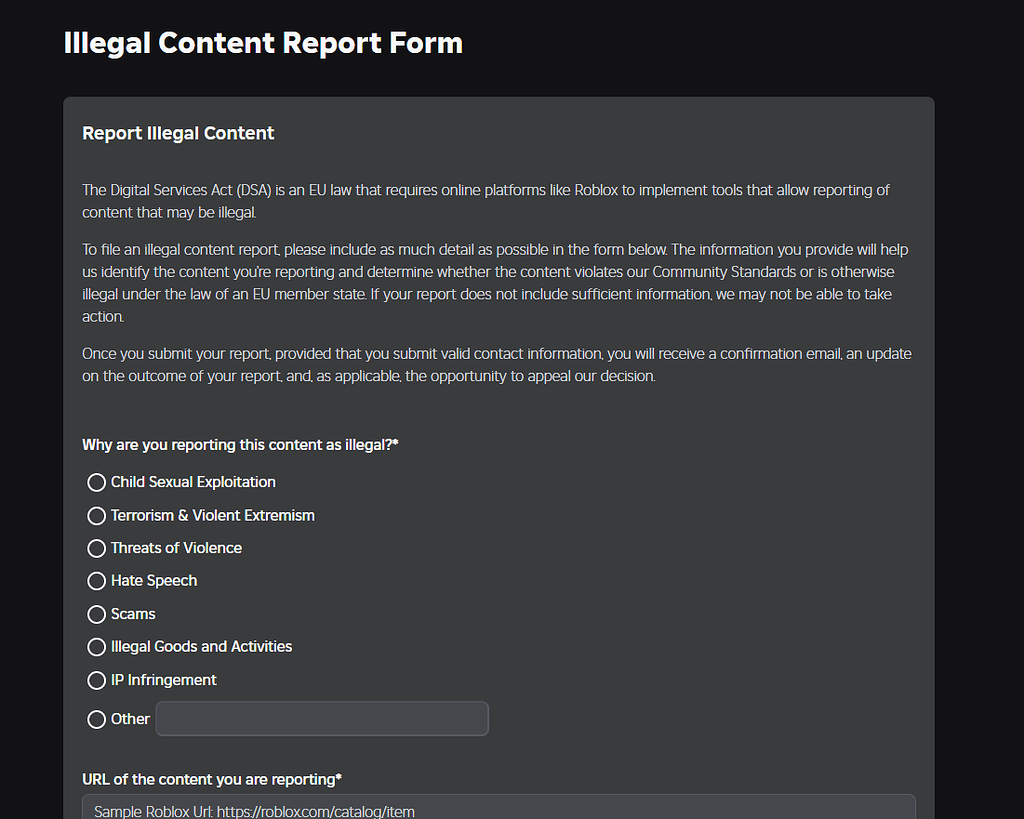Click the content URL input field

click(498, 808)
